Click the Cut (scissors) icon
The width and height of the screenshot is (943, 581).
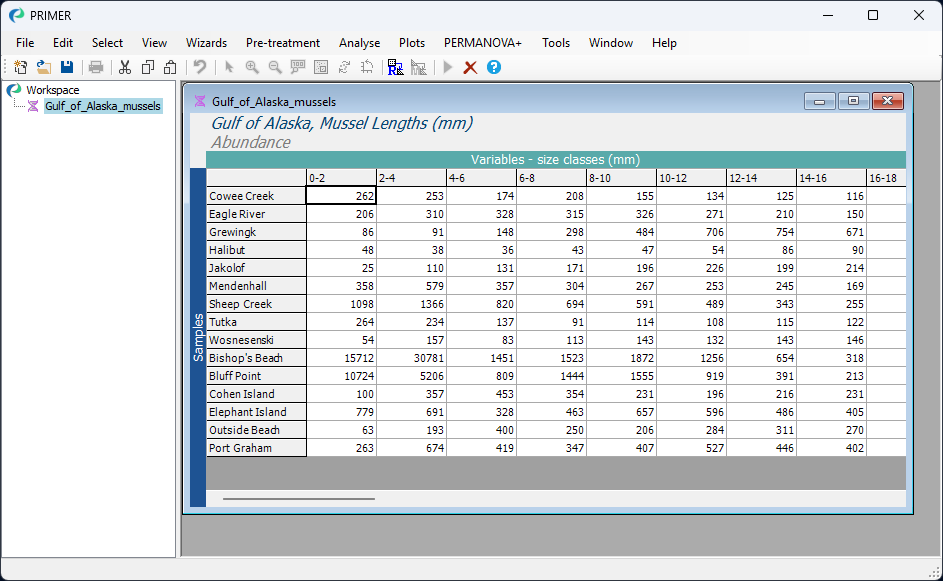[124, 67]
